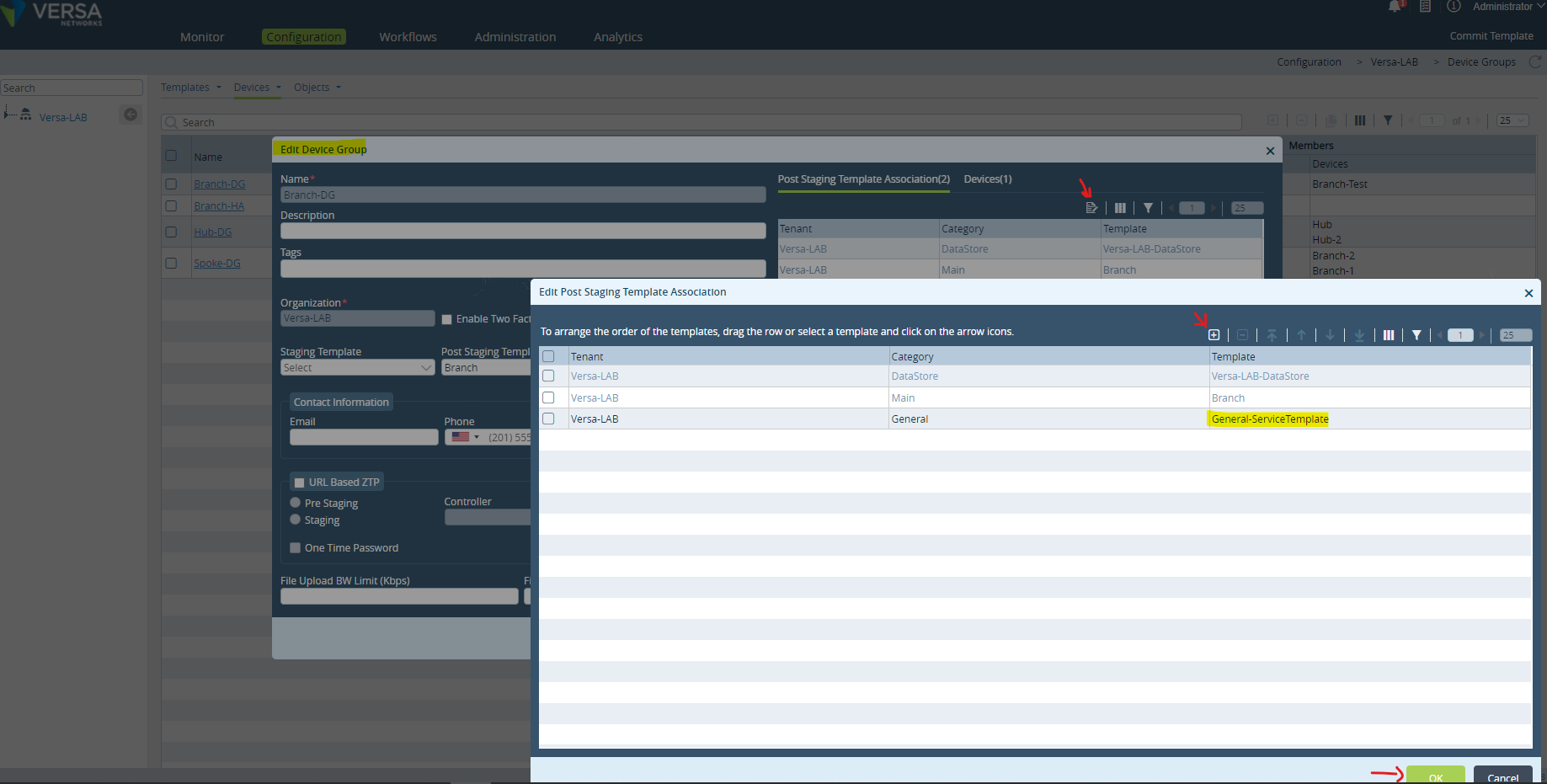Open page size dropdown in association dialog
This screenshot has width=1547, height=784.
pos(1515,335)
